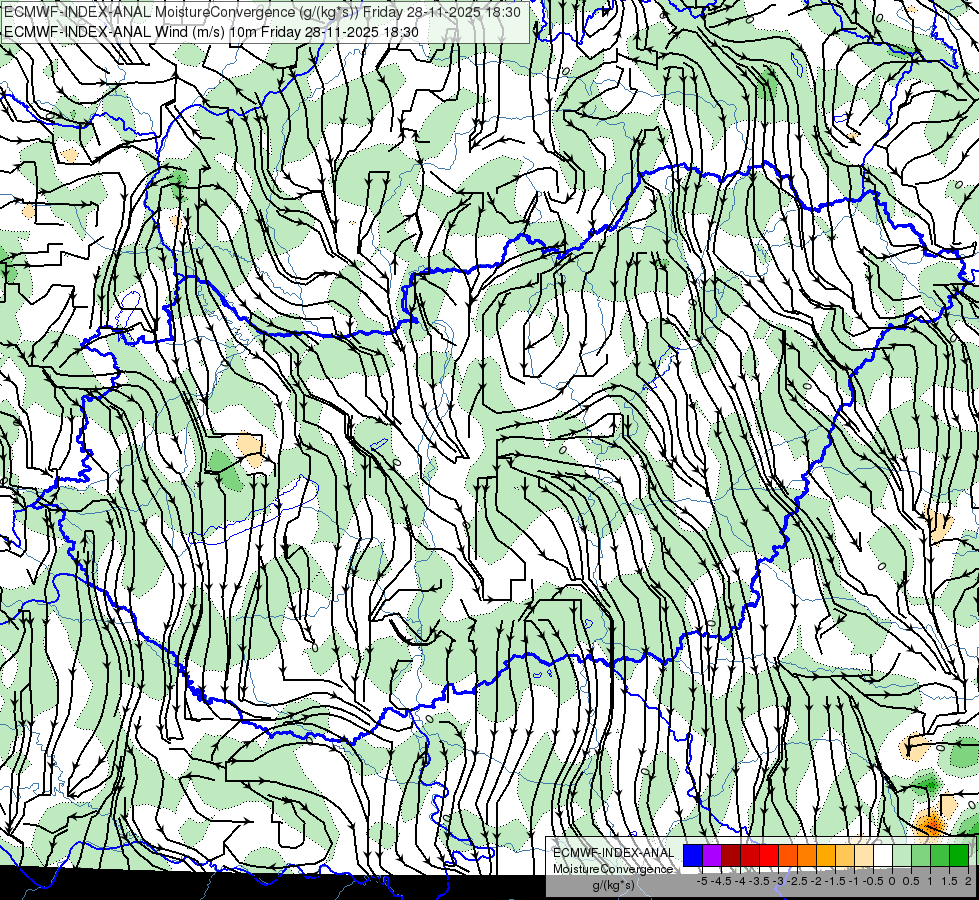979x900 pixels.
Task: Click the amber swatch between -2 and -1.5
Action: [x=826, y=856]
